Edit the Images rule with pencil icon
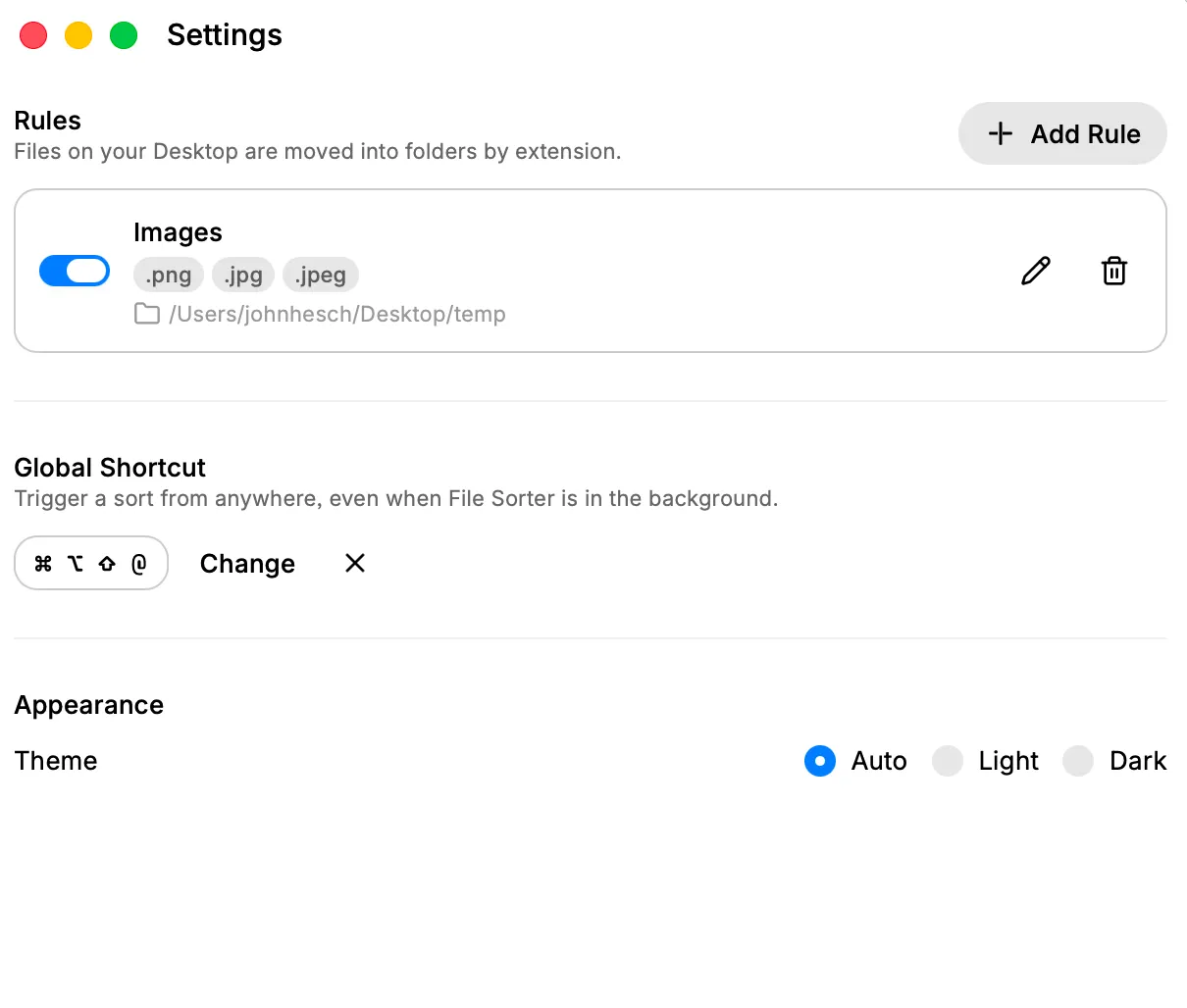 pos(1036,271)
